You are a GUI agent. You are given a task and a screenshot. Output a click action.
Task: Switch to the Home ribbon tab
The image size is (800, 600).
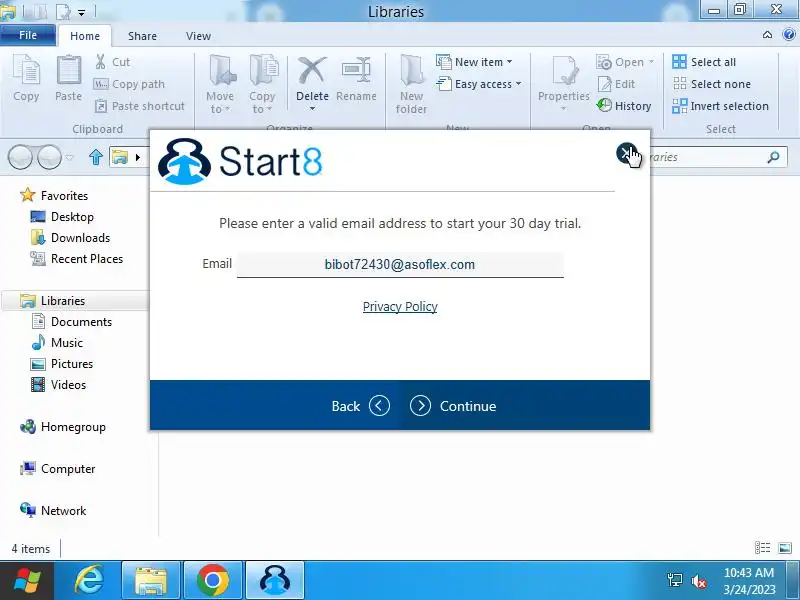point(85,36)
